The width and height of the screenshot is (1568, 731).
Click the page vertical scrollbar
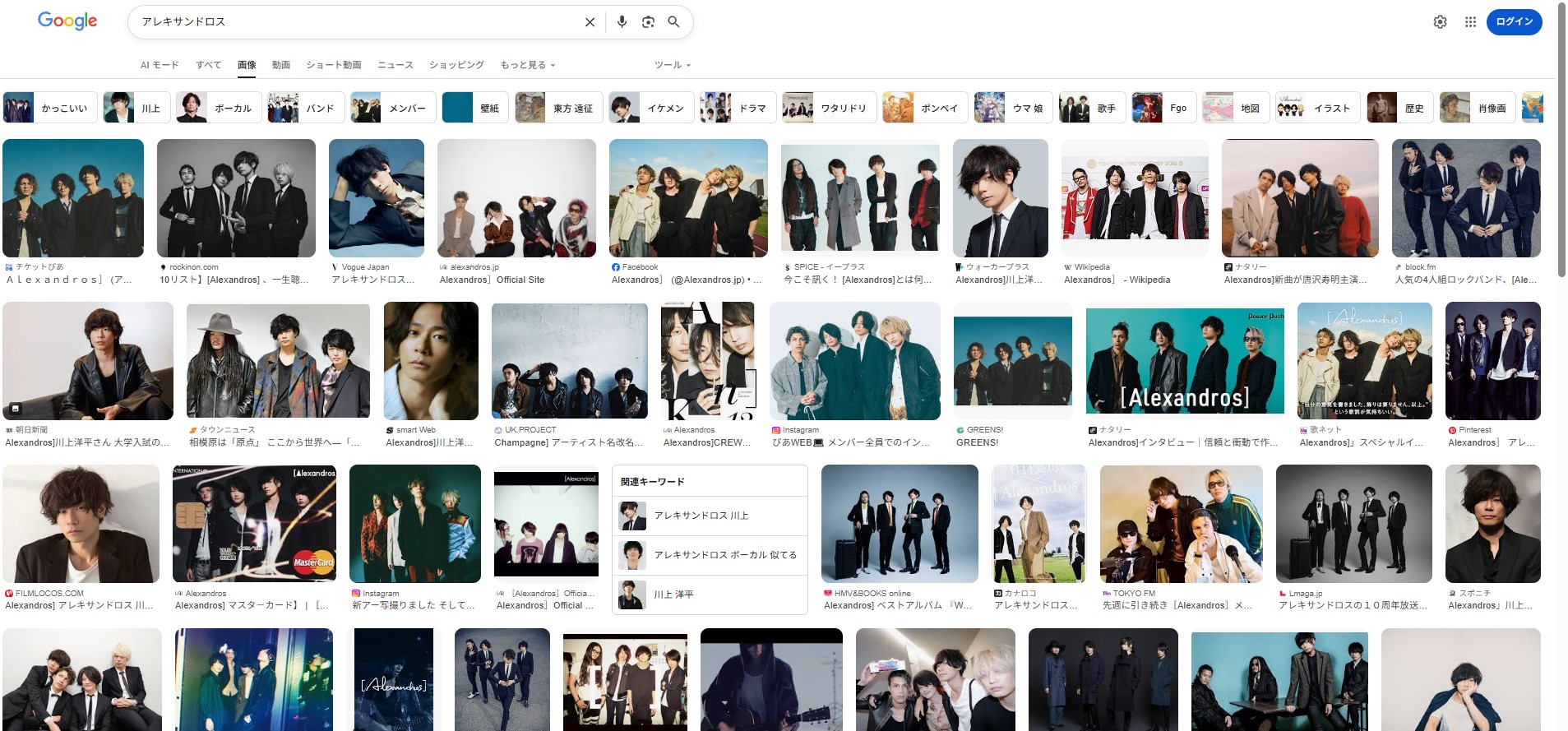click(1561, 140)
